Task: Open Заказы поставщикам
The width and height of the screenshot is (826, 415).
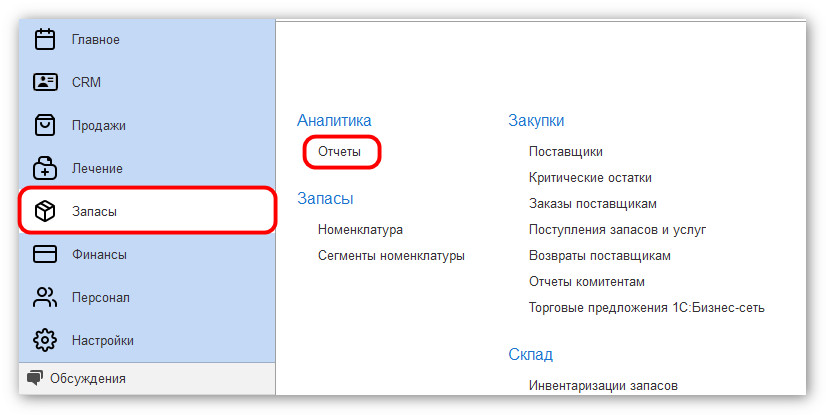Action: [x=593, y=203]
